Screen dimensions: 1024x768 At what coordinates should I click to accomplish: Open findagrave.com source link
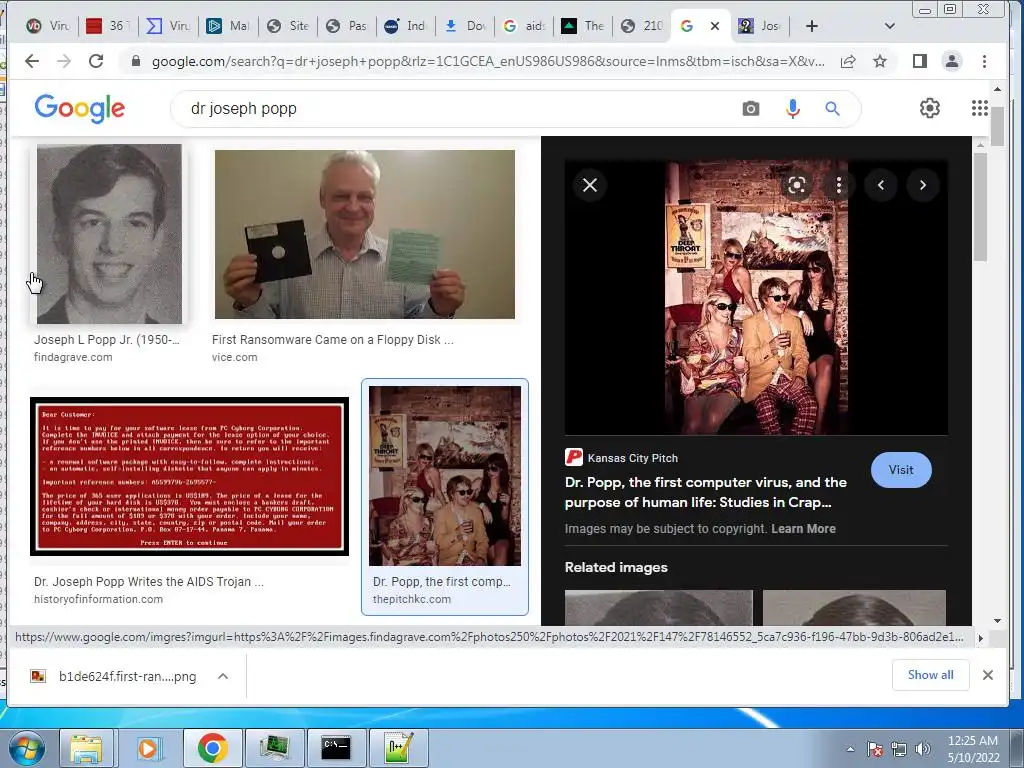pyautogui.click(x=73, y=357)
